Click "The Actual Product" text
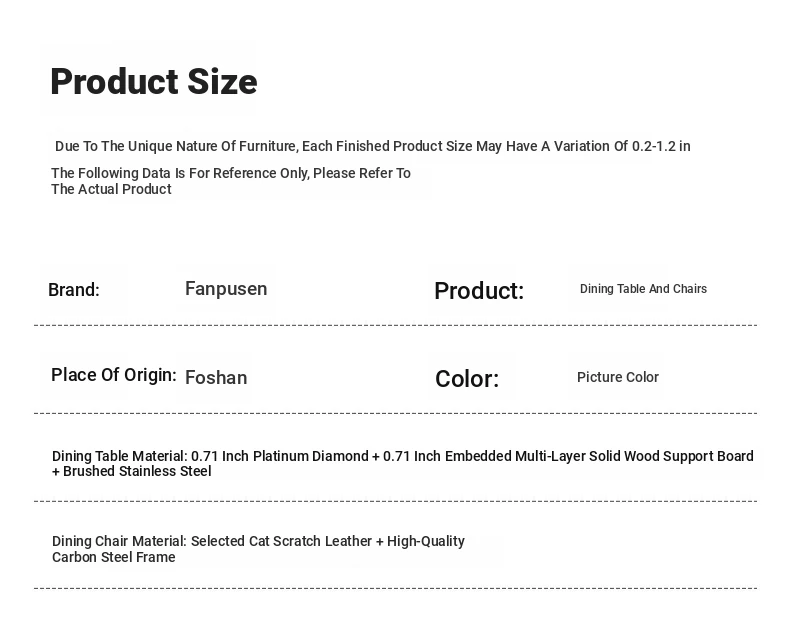 pos(111,189)
